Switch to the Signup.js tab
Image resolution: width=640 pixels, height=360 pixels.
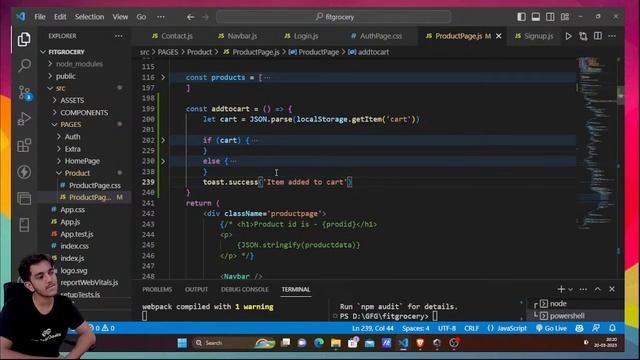534,36
